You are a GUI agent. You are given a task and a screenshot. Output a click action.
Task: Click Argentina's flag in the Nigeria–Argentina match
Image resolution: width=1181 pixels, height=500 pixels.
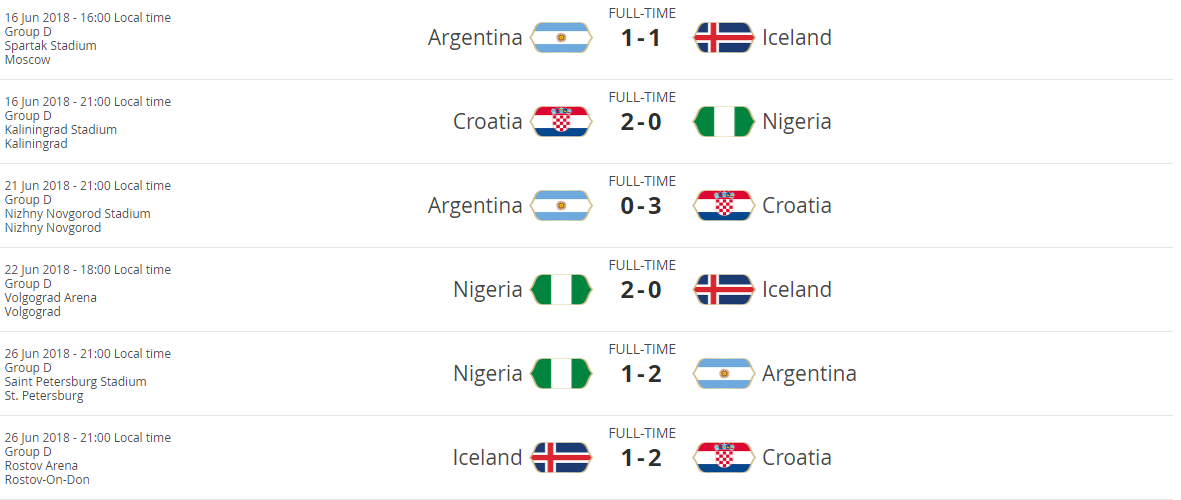tap(723, 374)
